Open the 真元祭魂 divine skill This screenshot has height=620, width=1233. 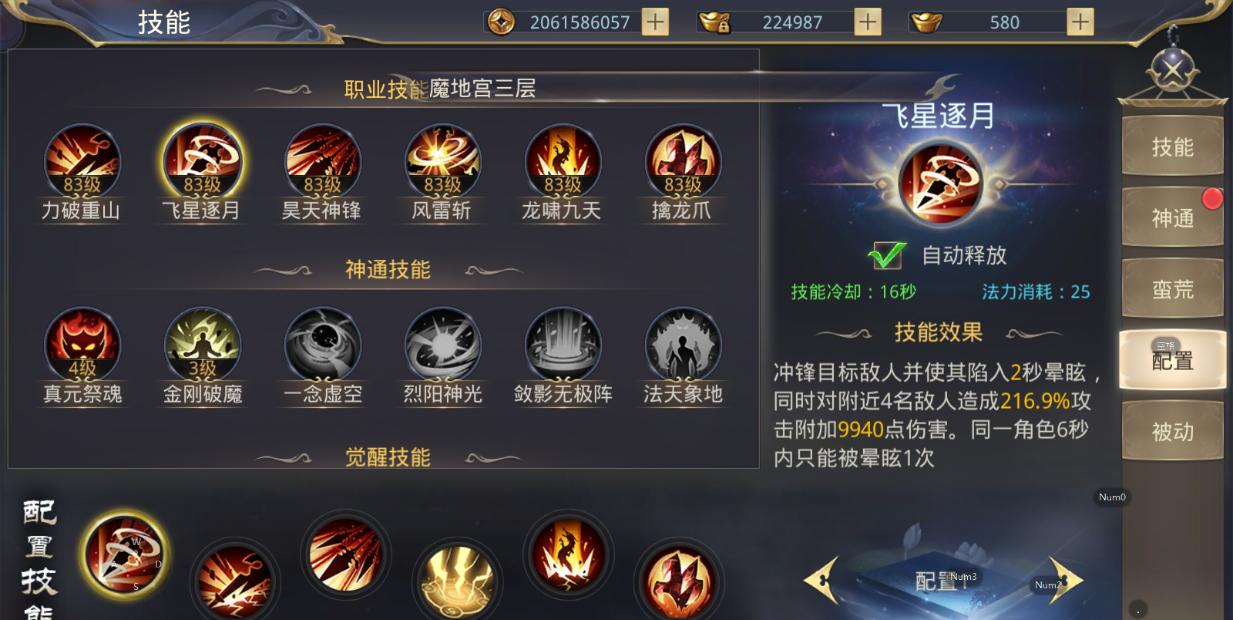82,345
